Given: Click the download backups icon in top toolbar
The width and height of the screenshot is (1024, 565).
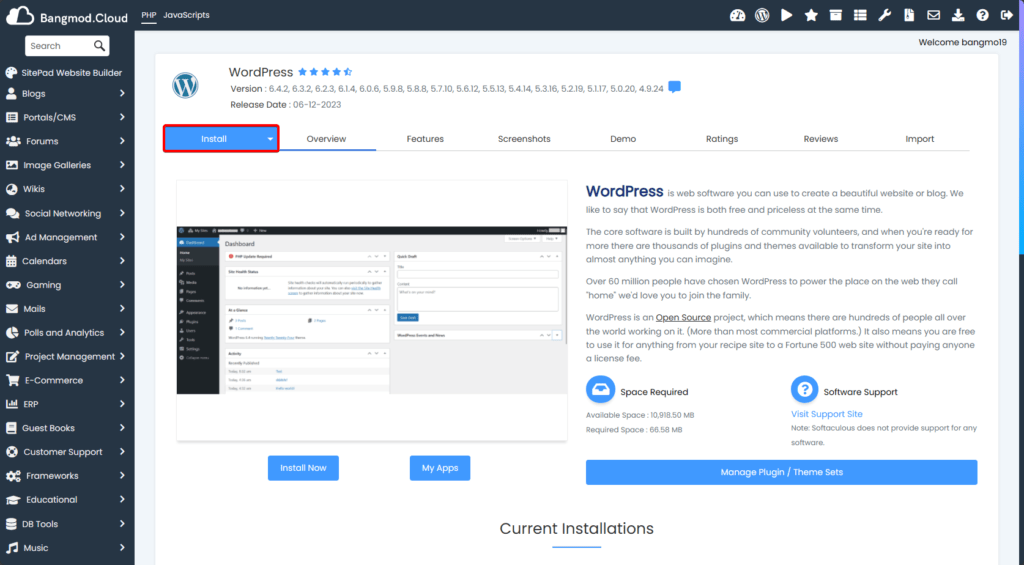Looking at the screenshot, I should [x=958, y=15].
